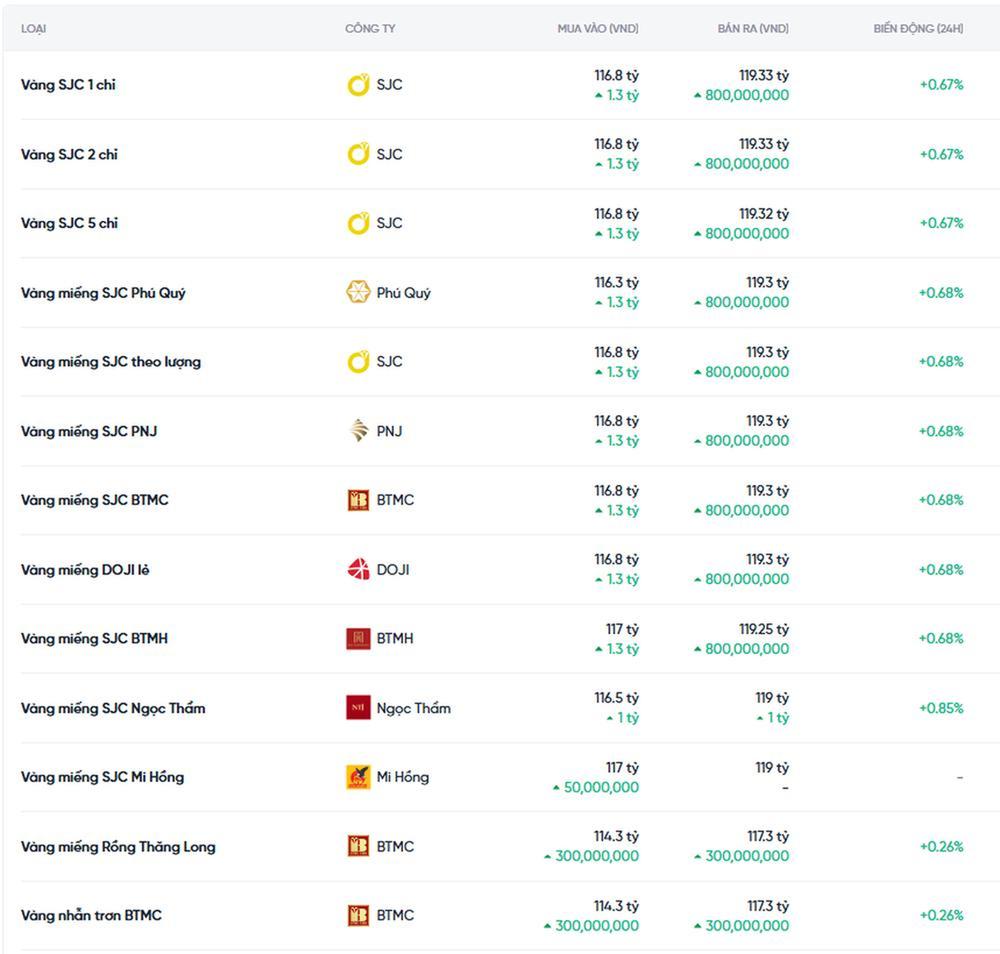1000x954 pixels.
Task: Click BTMC logo in Vàng nhẫn trơn BTMC row
Action: 358,915
